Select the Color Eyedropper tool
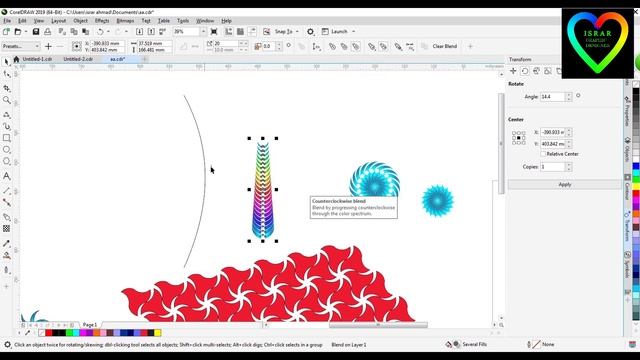Image resolution: width=640 pixels, height=360 pixels. point(7,243)
